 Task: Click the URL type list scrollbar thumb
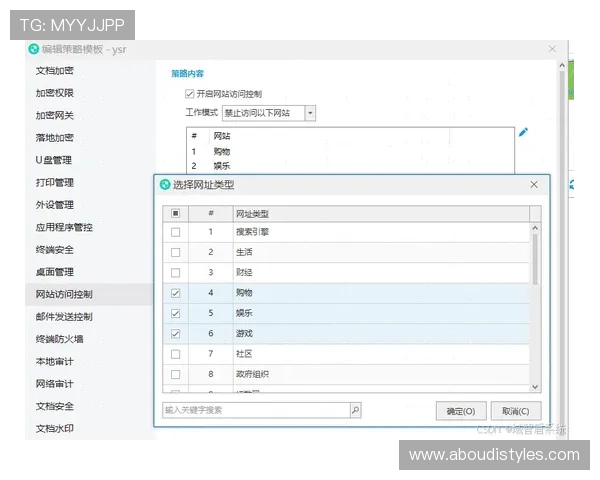point(535,259)
